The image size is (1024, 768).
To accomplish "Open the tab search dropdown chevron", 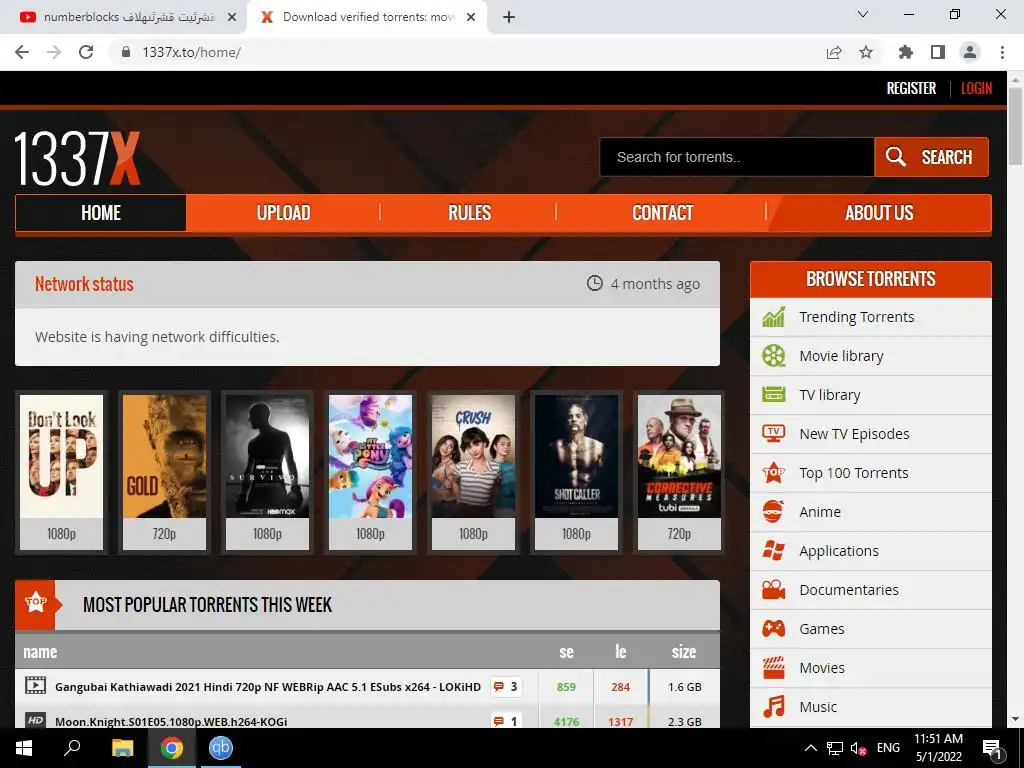I will pyautogui.click(x=863, y=14).
